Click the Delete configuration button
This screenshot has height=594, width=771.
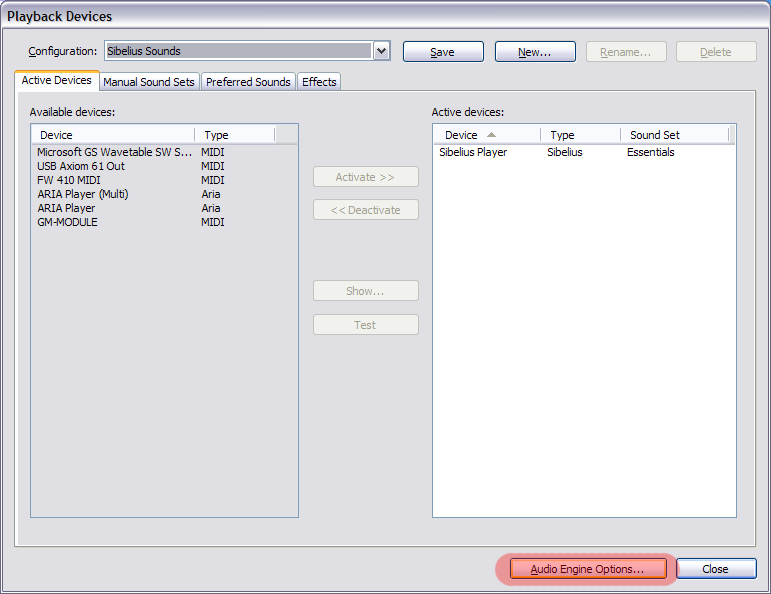(716, 52)
